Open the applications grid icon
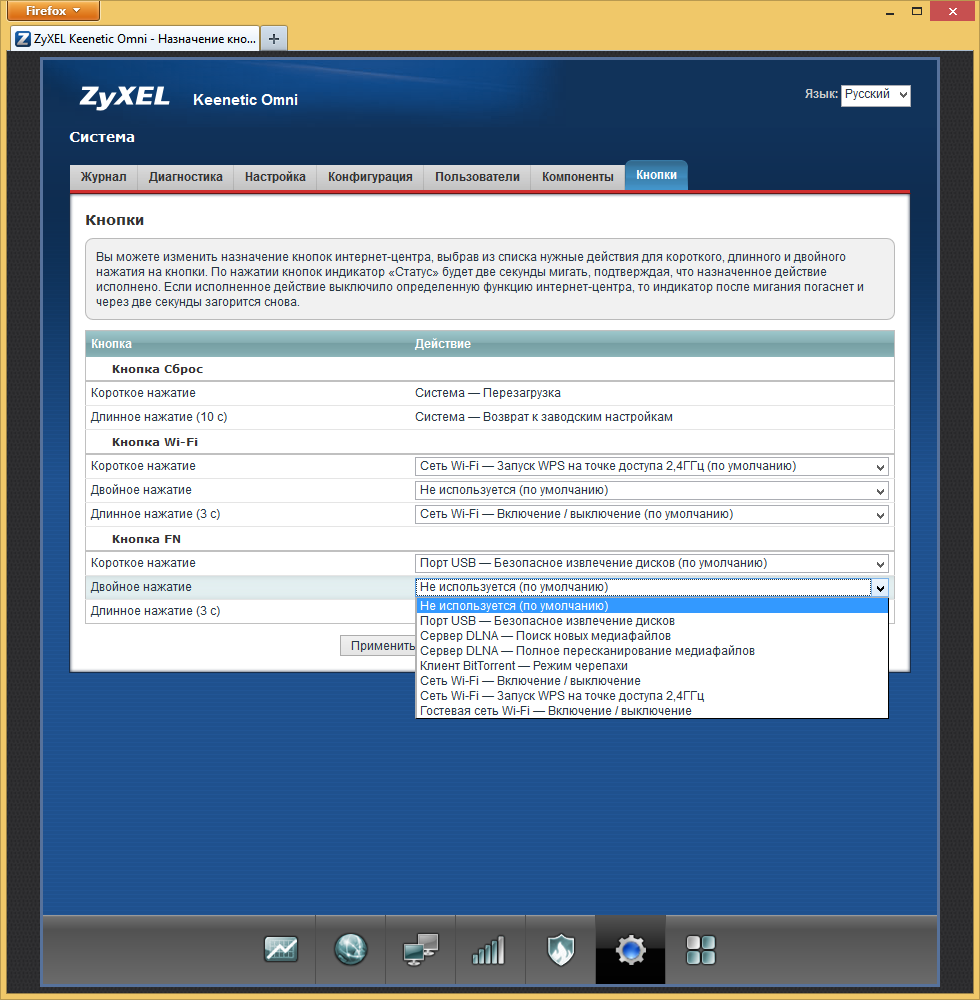 click(x=700, y=950)
